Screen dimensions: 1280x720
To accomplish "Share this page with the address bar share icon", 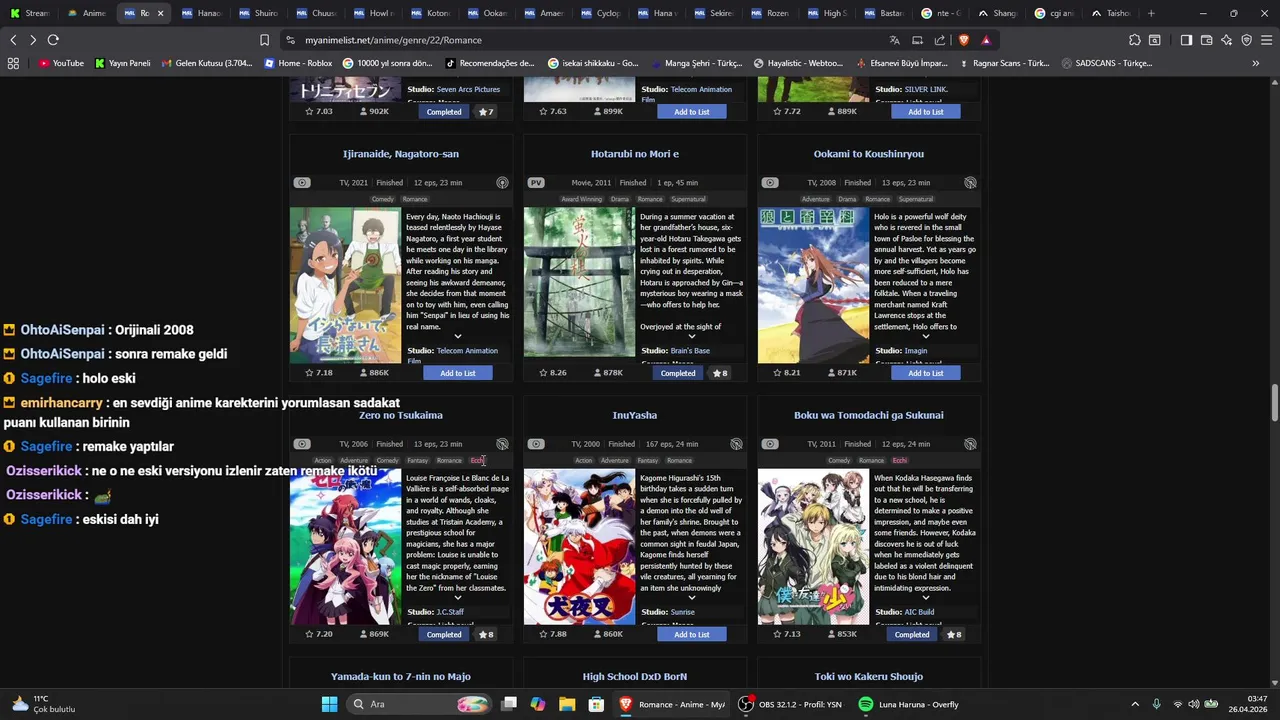I will (x=940, y=40).
